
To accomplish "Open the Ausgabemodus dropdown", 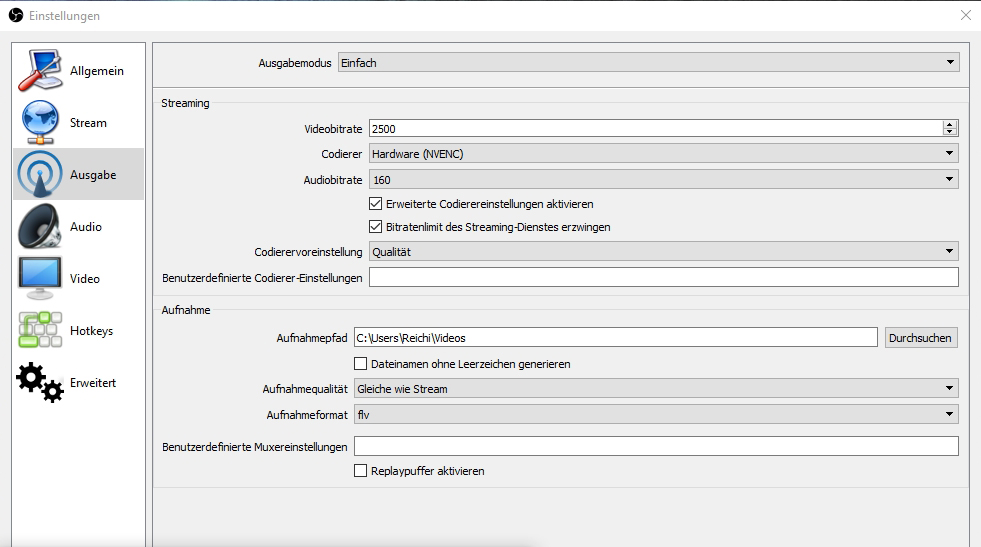I will (648, 63).
